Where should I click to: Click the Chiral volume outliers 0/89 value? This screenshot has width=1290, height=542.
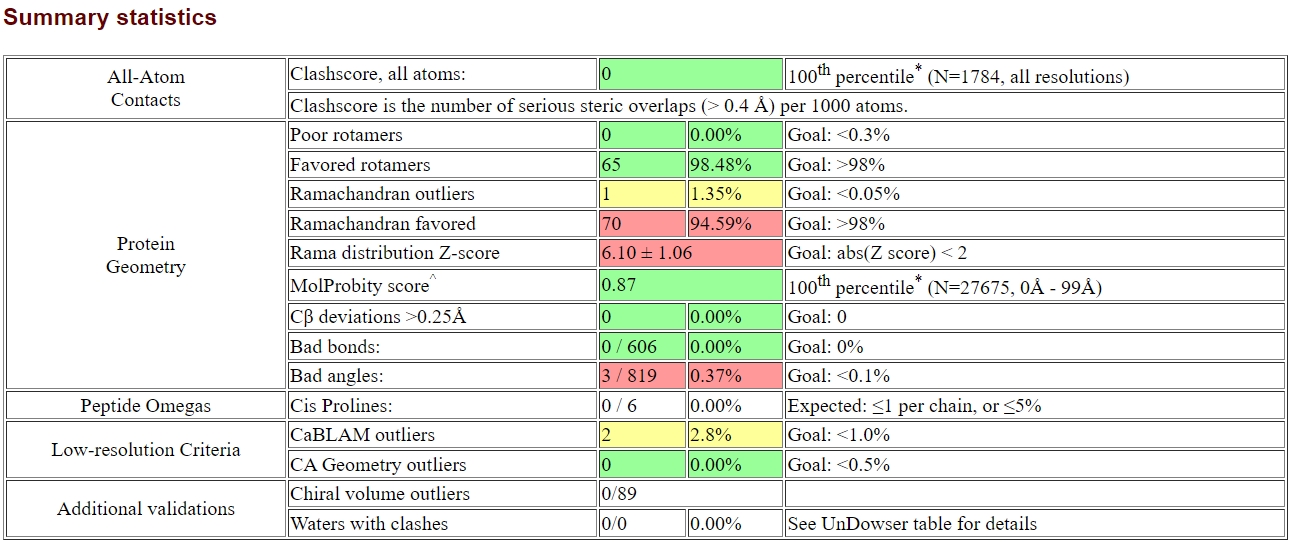pyautogui.click(x=620, y=494)
